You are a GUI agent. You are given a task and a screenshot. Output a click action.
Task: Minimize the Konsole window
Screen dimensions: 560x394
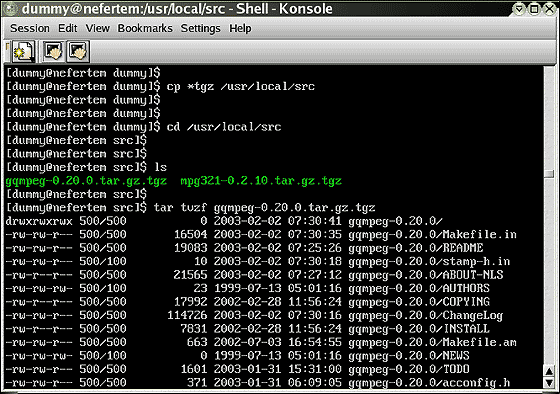tap(519, 9)
